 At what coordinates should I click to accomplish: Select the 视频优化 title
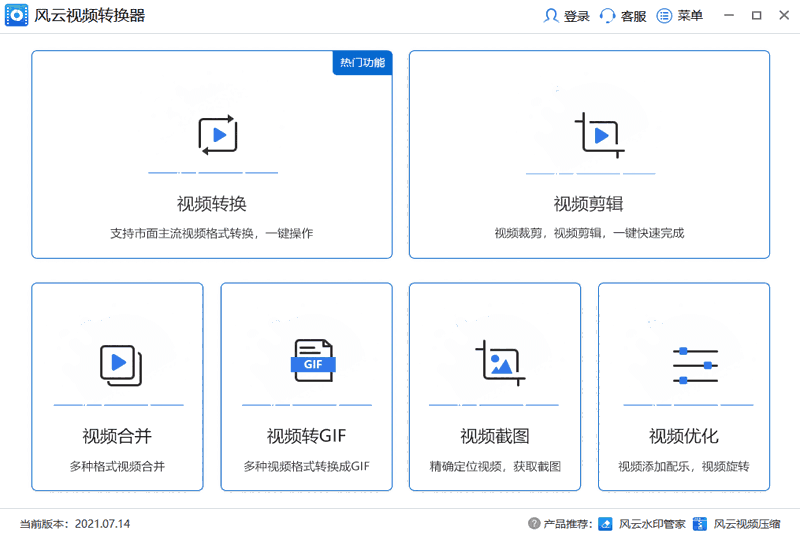684,436
